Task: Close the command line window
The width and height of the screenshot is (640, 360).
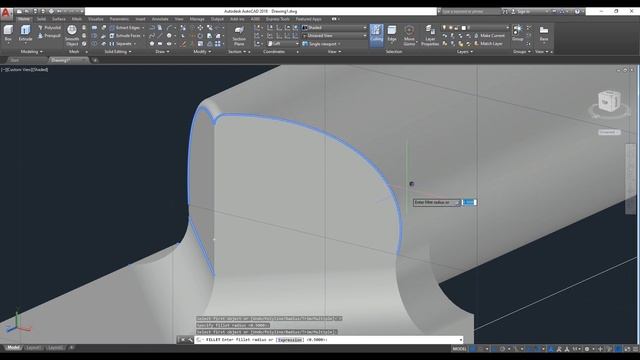Action: pos(182,340)
